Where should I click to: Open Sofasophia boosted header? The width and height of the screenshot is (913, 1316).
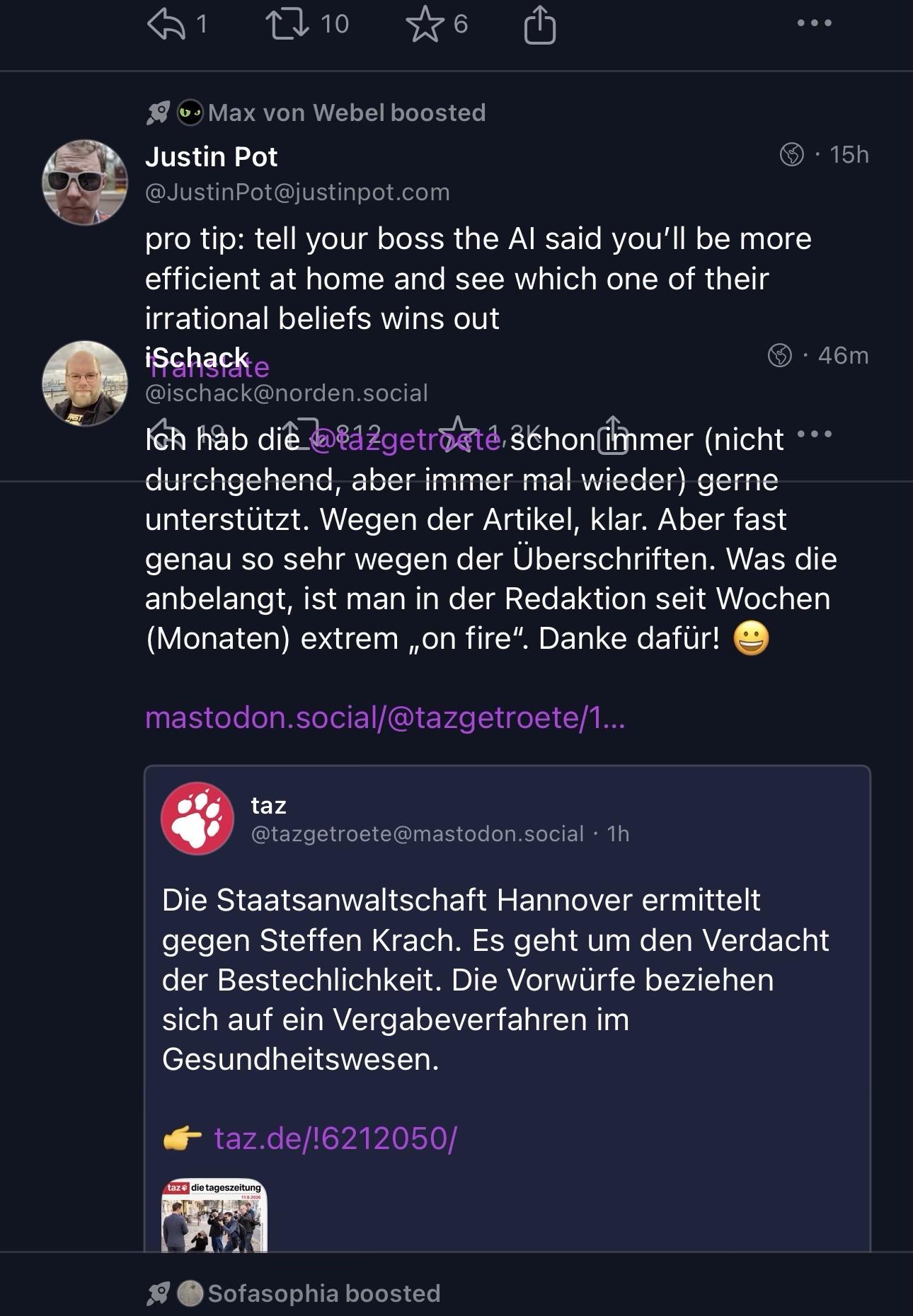[x=294, y=1293]
